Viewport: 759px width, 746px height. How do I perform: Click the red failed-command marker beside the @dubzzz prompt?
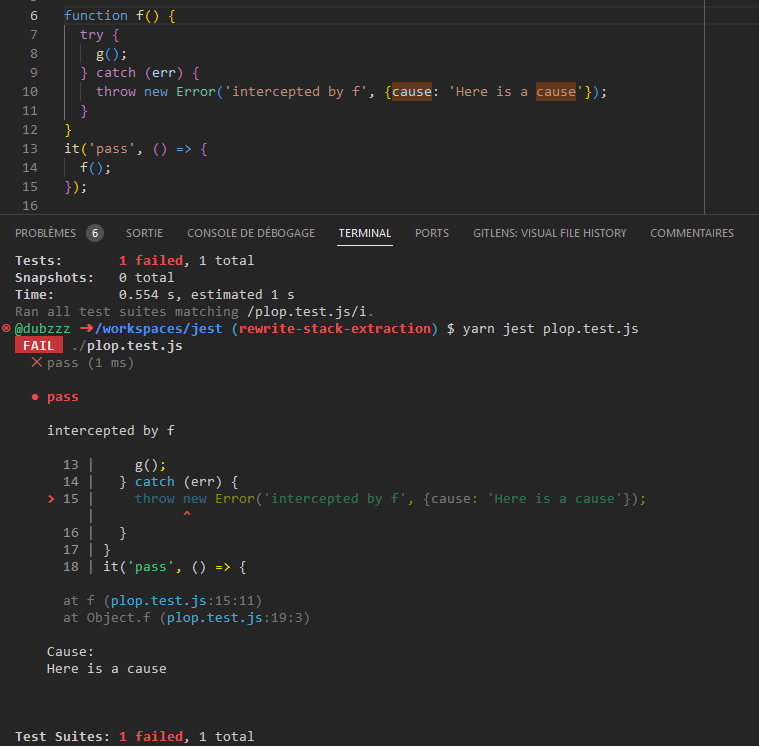[6, 328]
